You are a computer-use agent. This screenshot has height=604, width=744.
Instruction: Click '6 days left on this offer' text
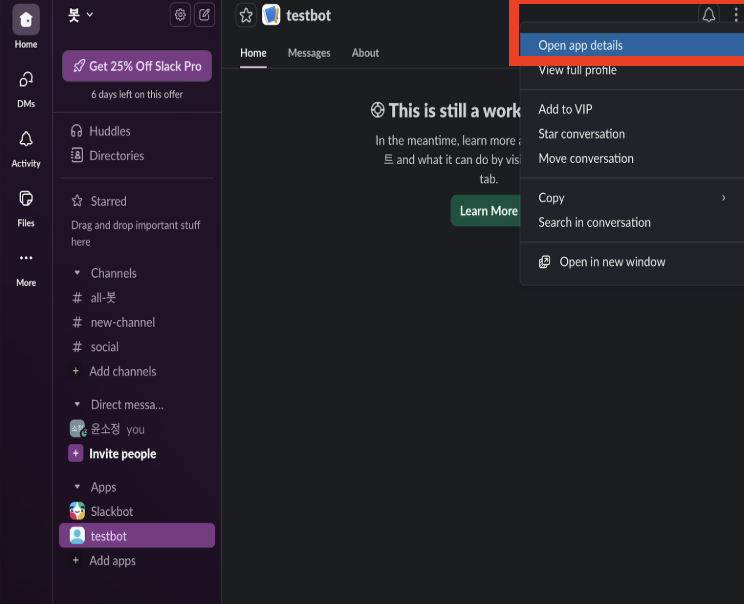[137, 94]
